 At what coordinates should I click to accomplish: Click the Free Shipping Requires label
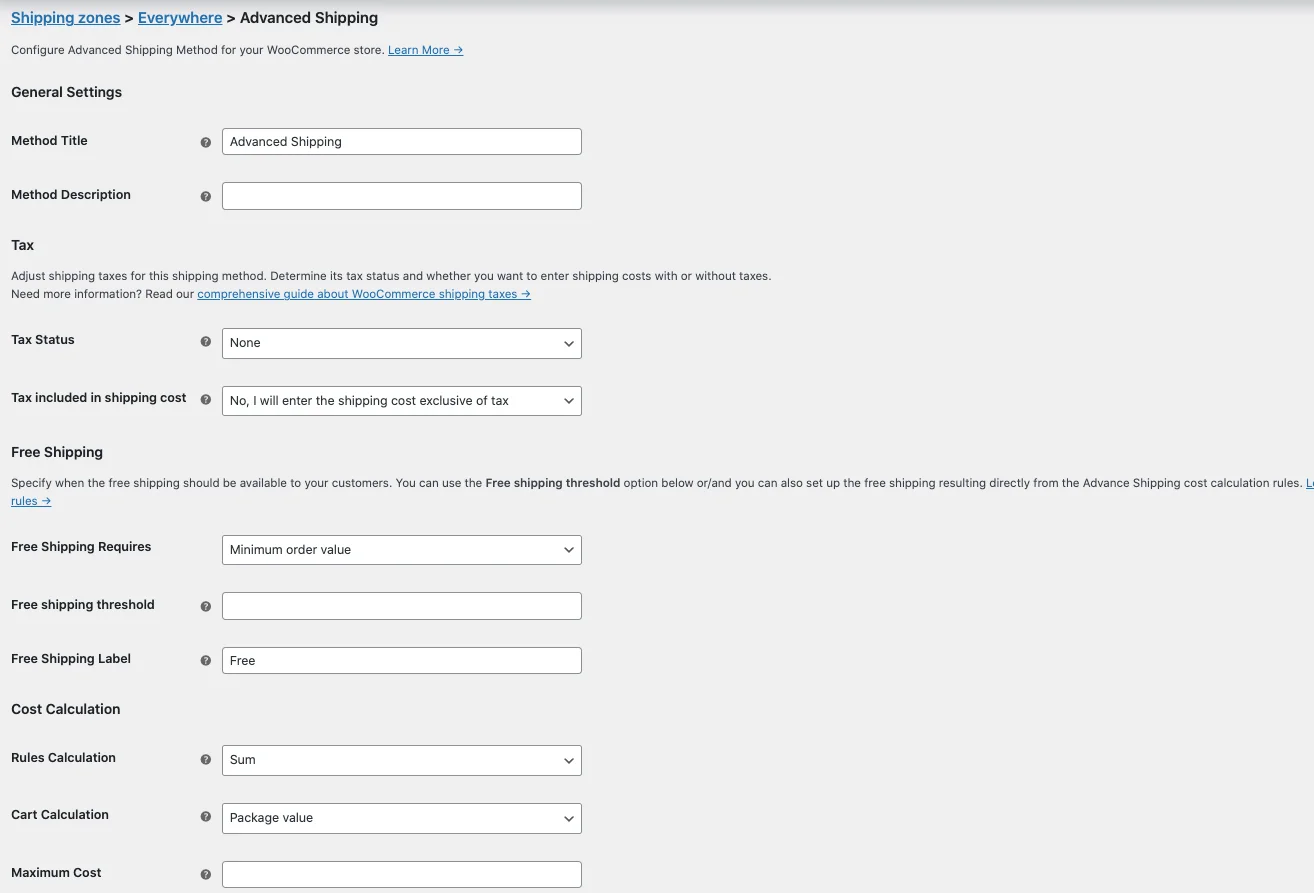coord(81,547)
